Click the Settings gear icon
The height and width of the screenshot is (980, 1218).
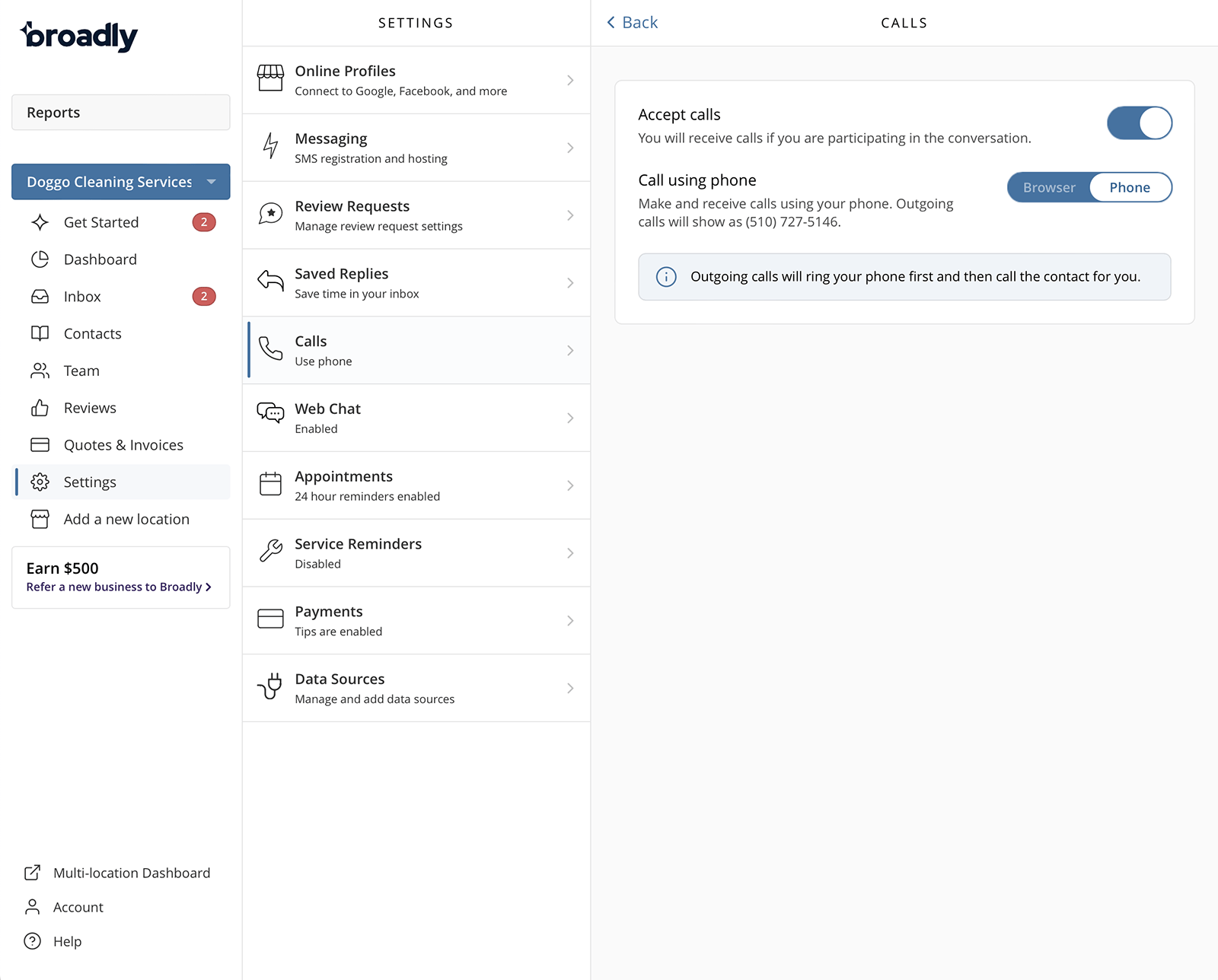point(40,482)
